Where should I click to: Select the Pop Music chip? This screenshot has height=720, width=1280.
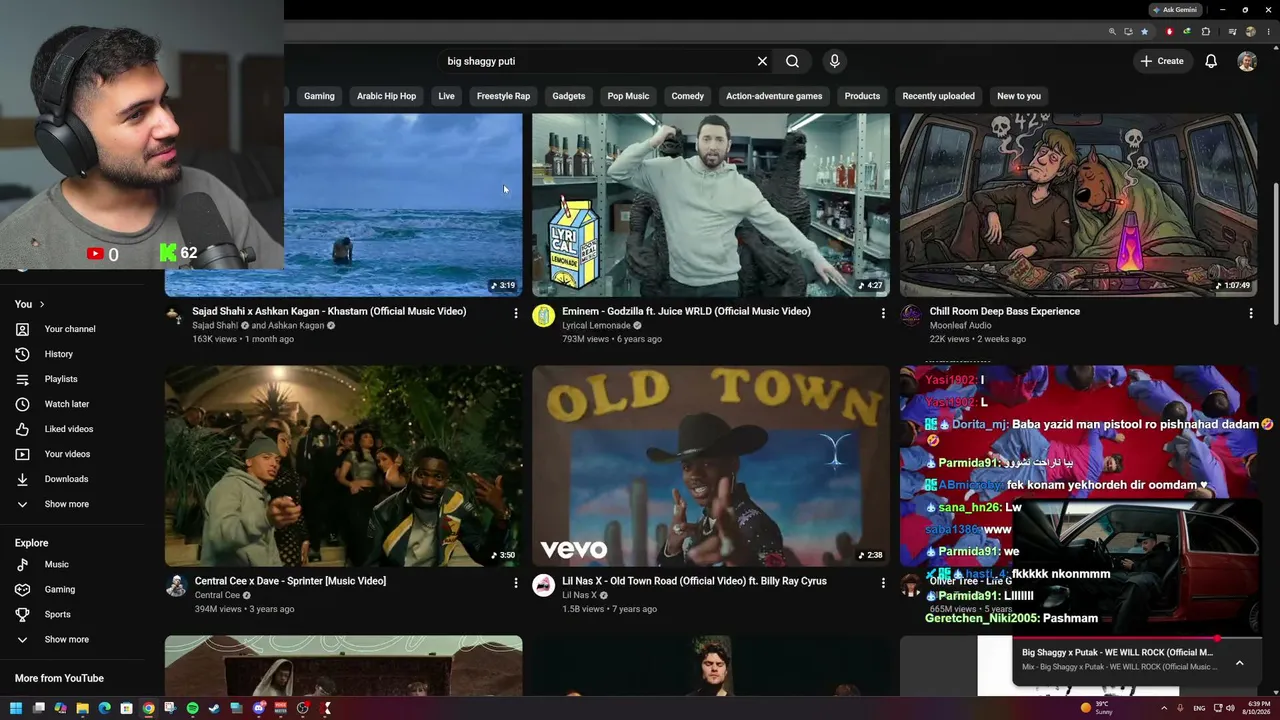click(x=628, y=96)
